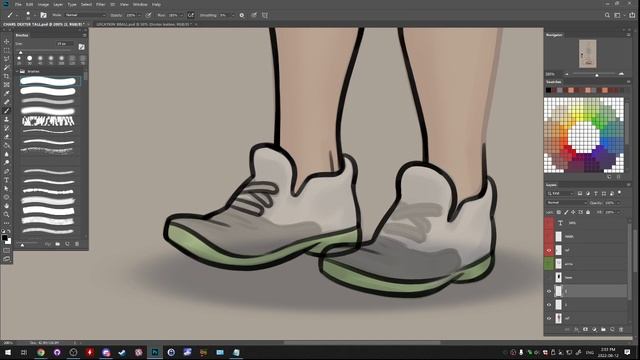This screenshot has height=360, width=640.
Task: Open the Flow value dropdown
Action: click(181, 15)
